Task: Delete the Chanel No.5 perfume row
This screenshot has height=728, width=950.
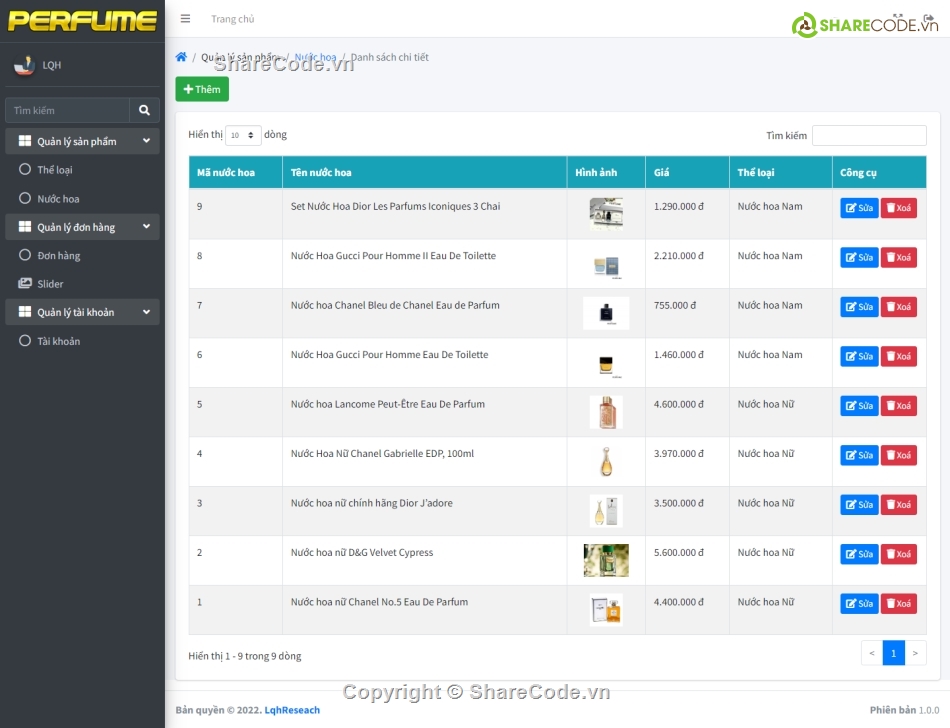Action: (x=898, y=604)
